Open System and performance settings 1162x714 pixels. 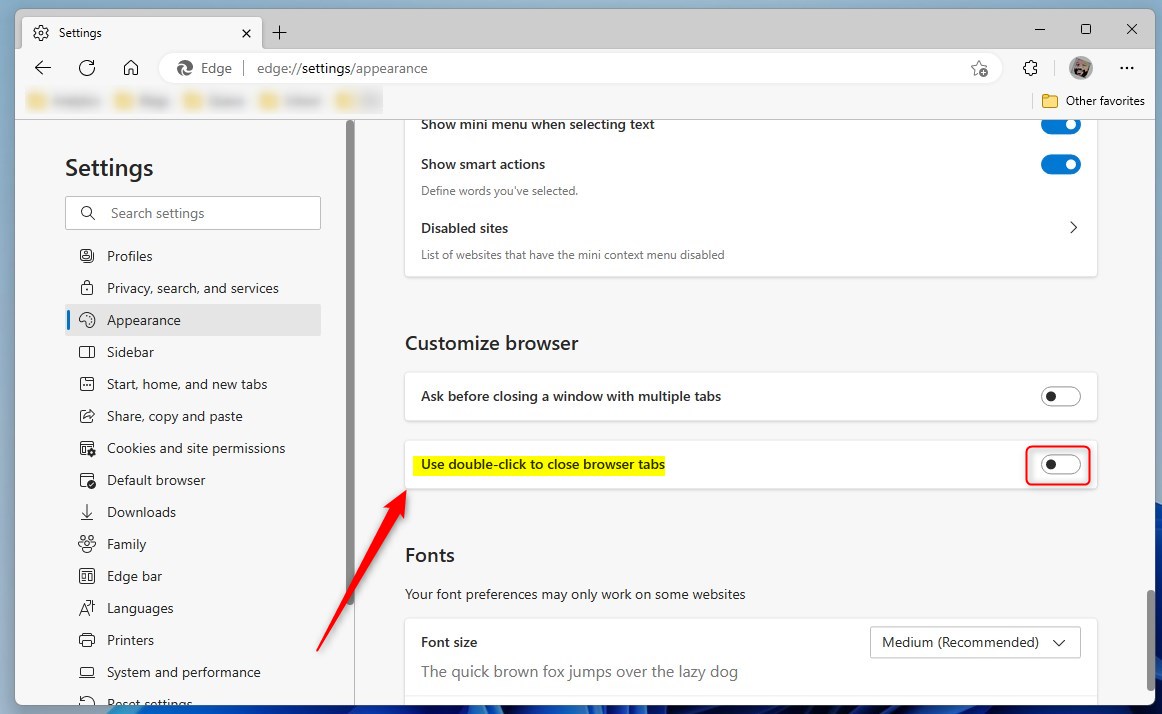click(x=183, y=672)
